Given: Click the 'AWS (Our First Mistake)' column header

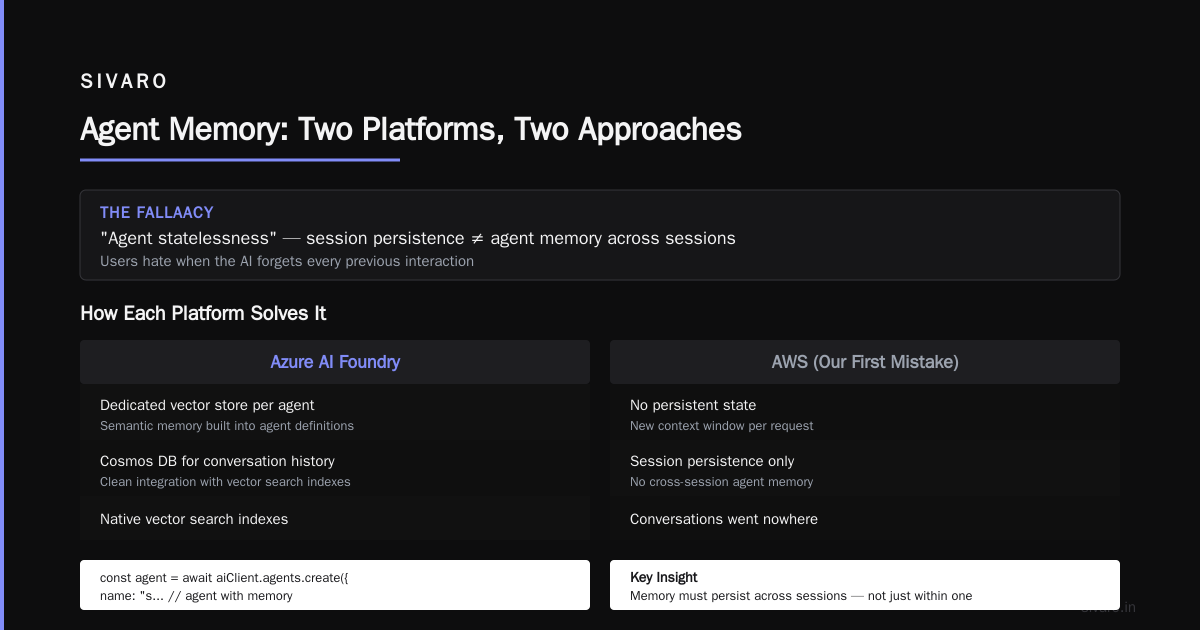Looking at the screenshot, I should 865,362.
